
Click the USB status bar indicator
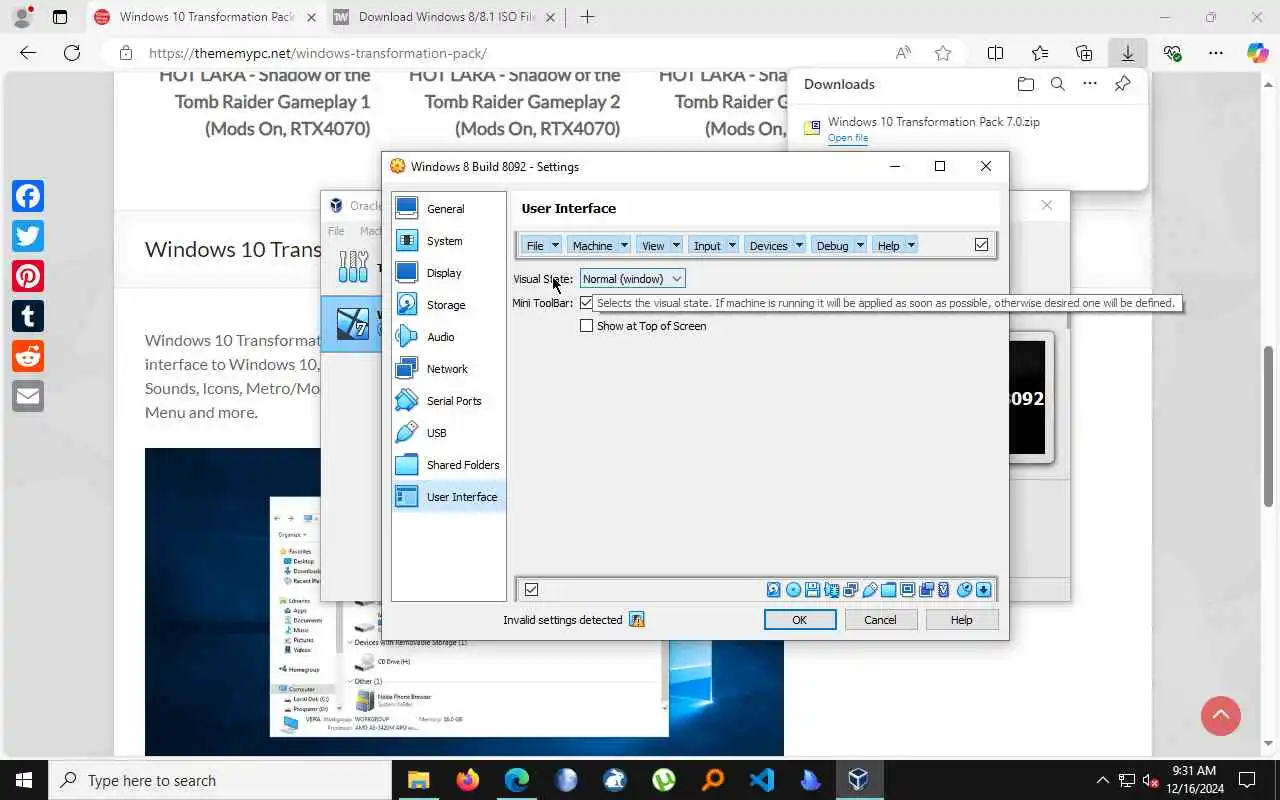(870, 590)
